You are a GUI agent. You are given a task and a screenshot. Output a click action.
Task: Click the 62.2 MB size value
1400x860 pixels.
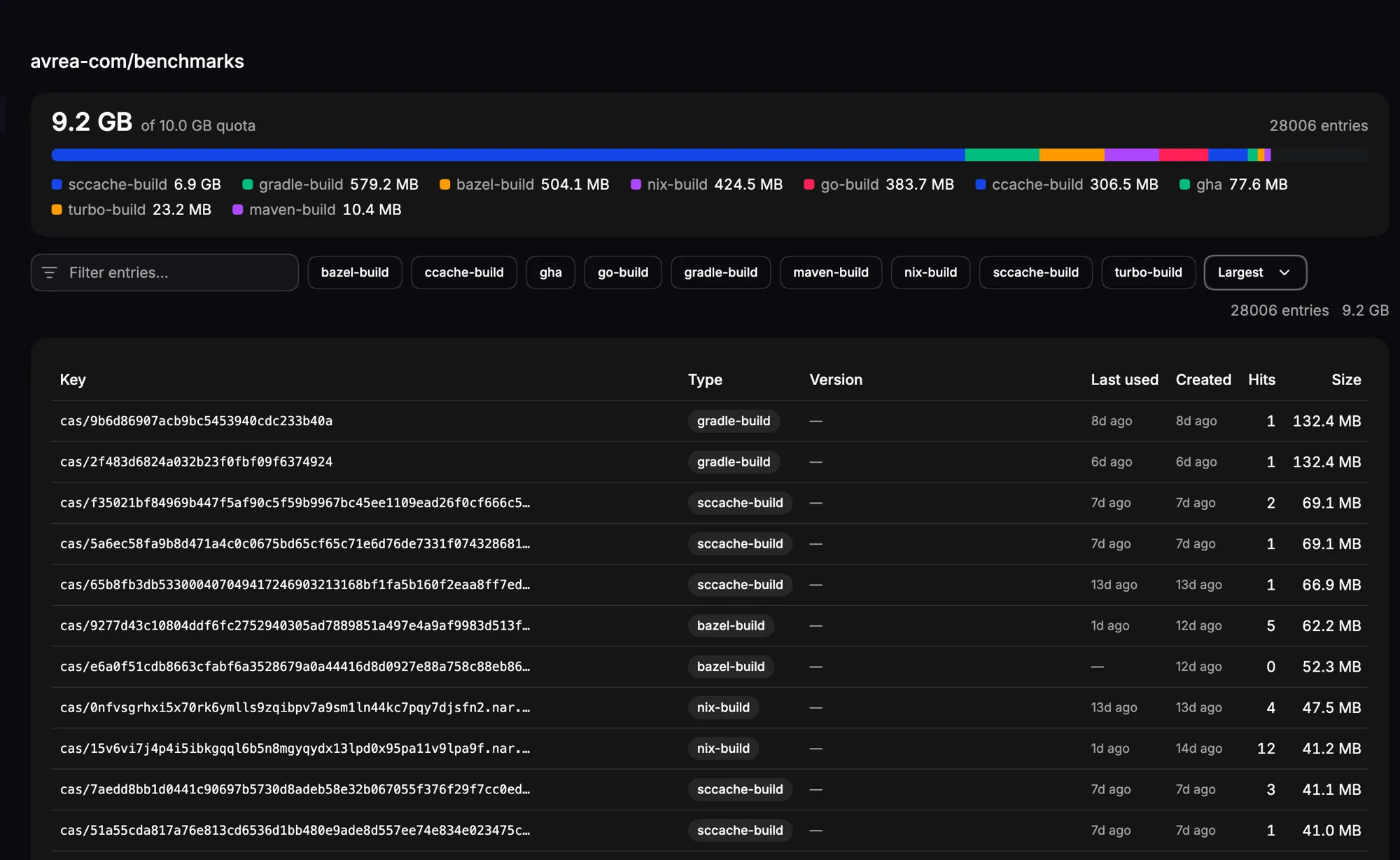tap(1331, 625)
